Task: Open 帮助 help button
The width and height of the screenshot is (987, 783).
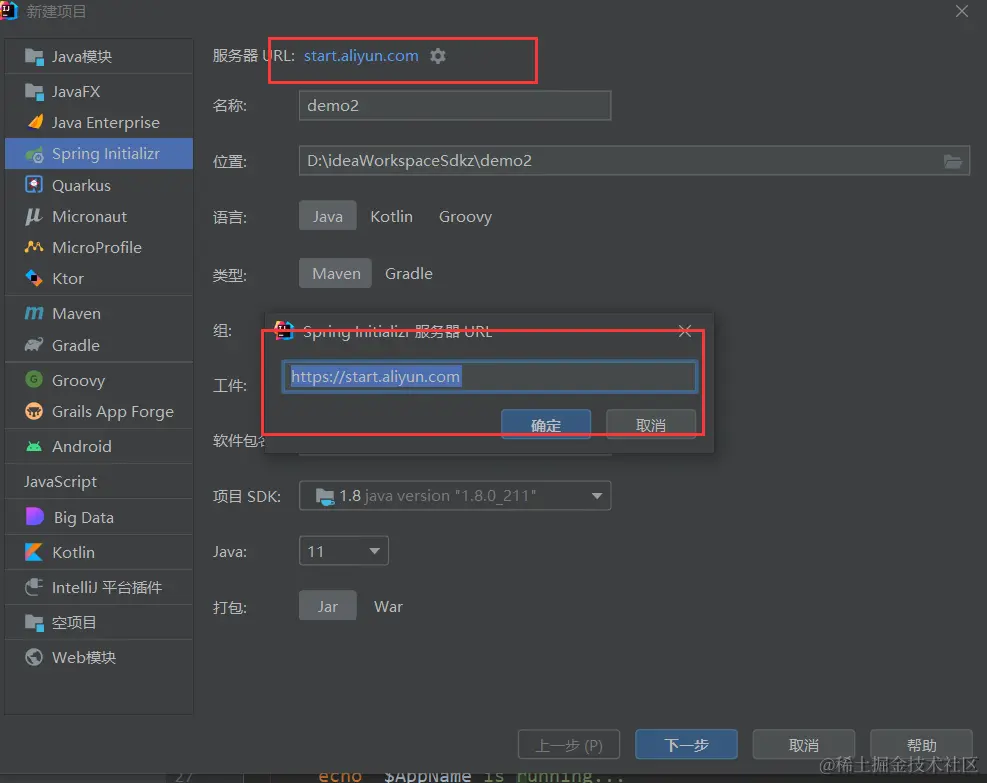Action: pos(922,745)
